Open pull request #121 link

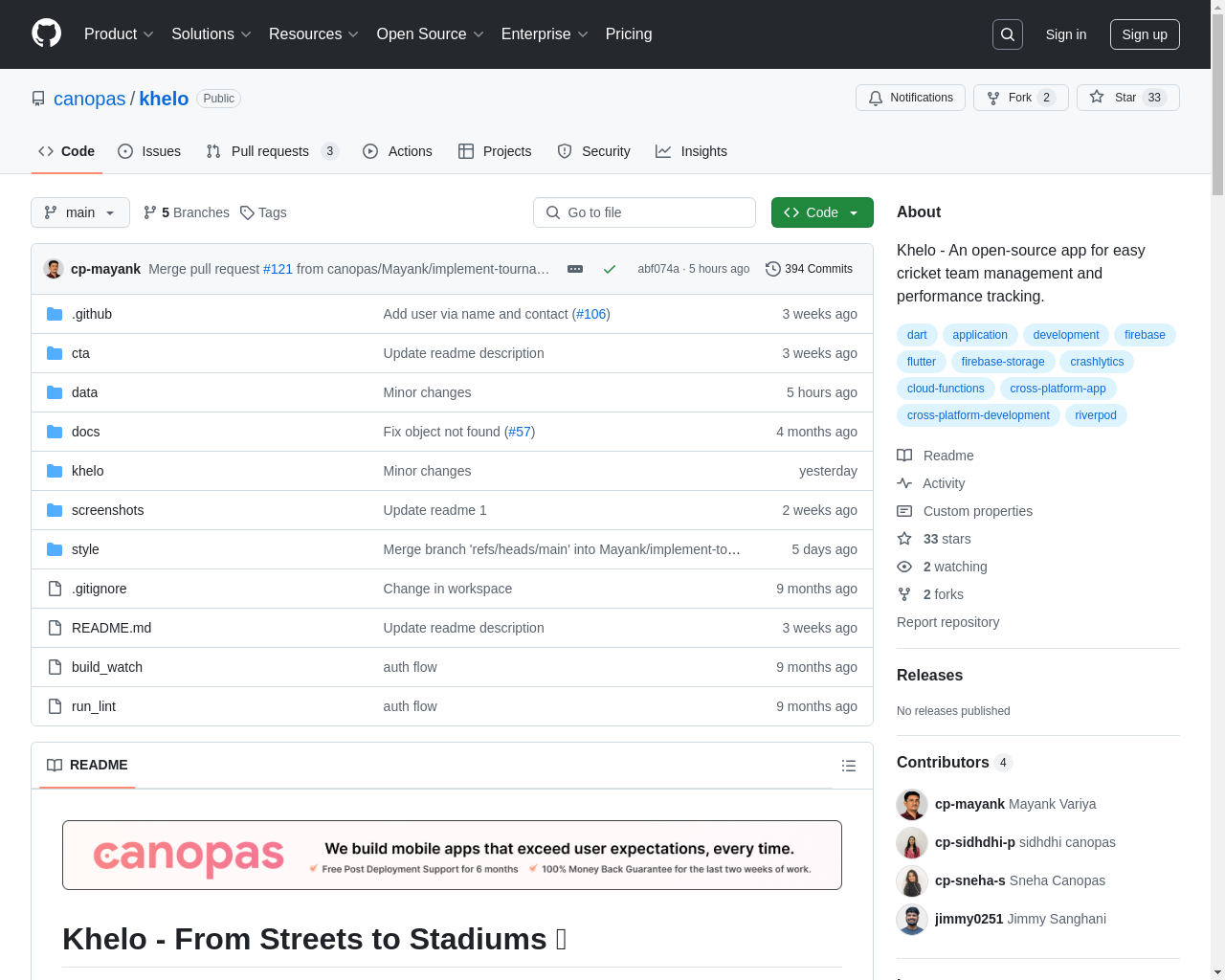278,269
